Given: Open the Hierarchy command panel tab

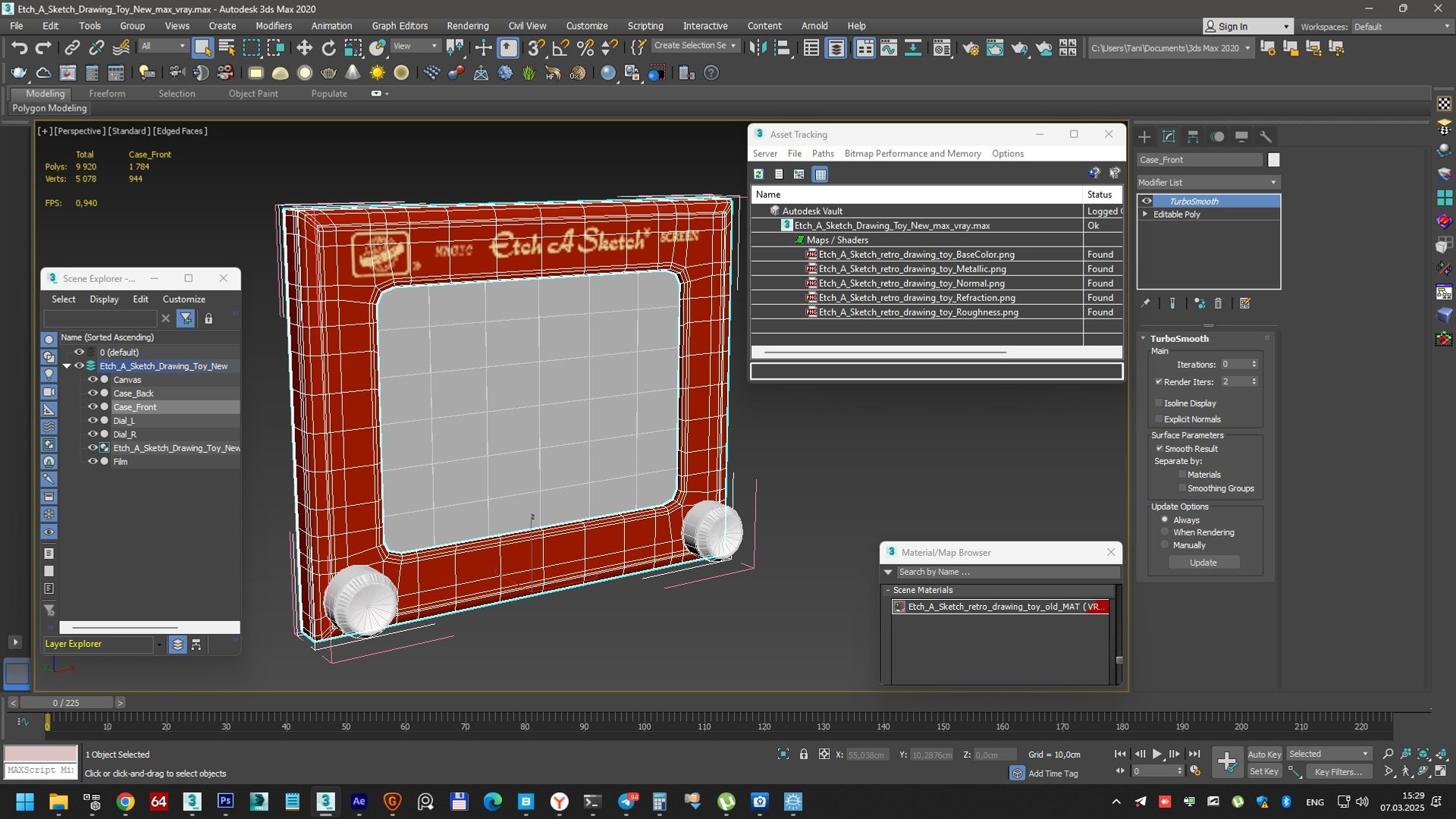Looking at the screenshot, I should (x=1193, y=136).
